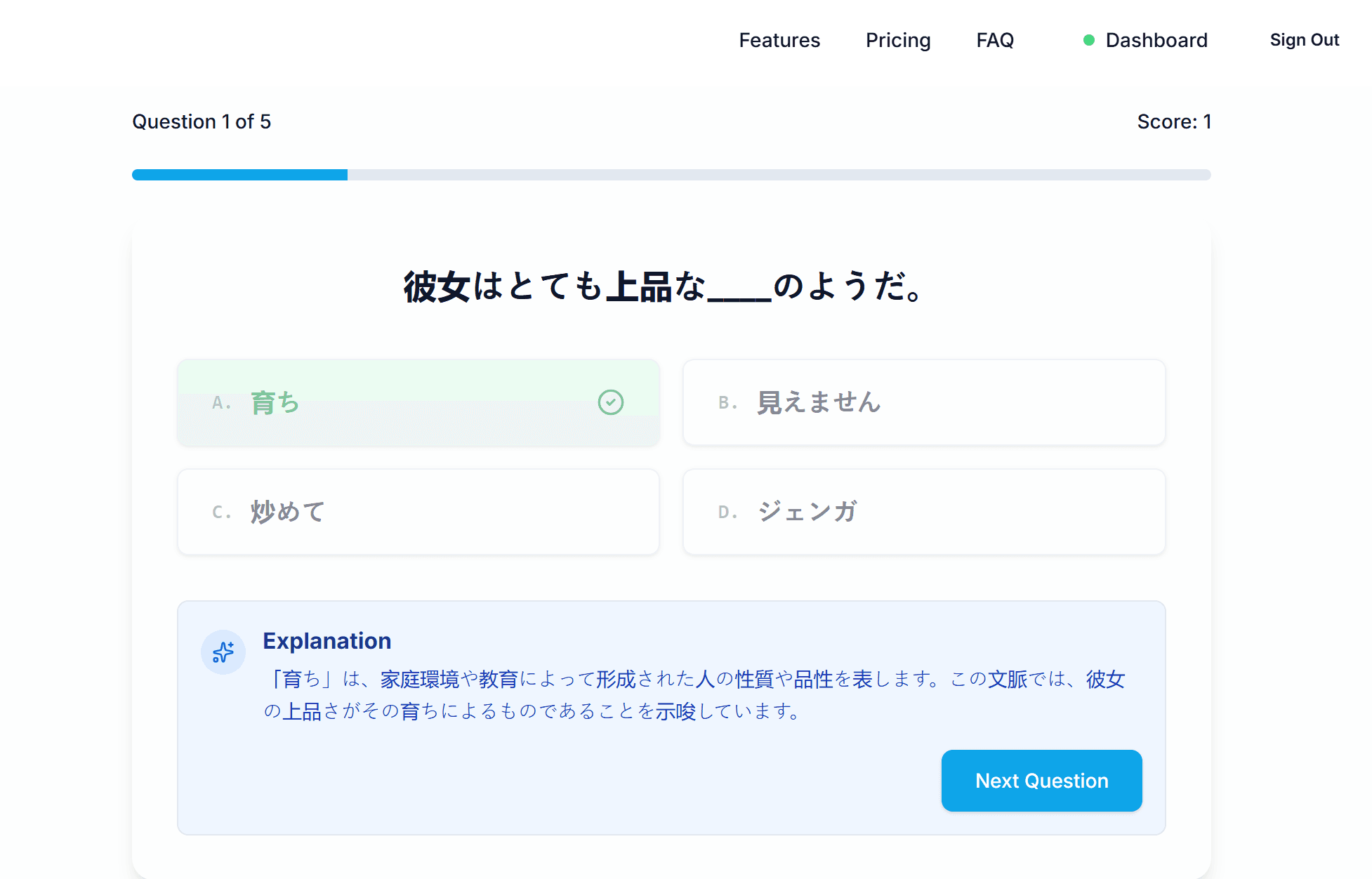Image resolution: width=1372 pixels, height=879 pixels.
Task: Click the question text 彼女はとても上品な
Action: (660, 289)
